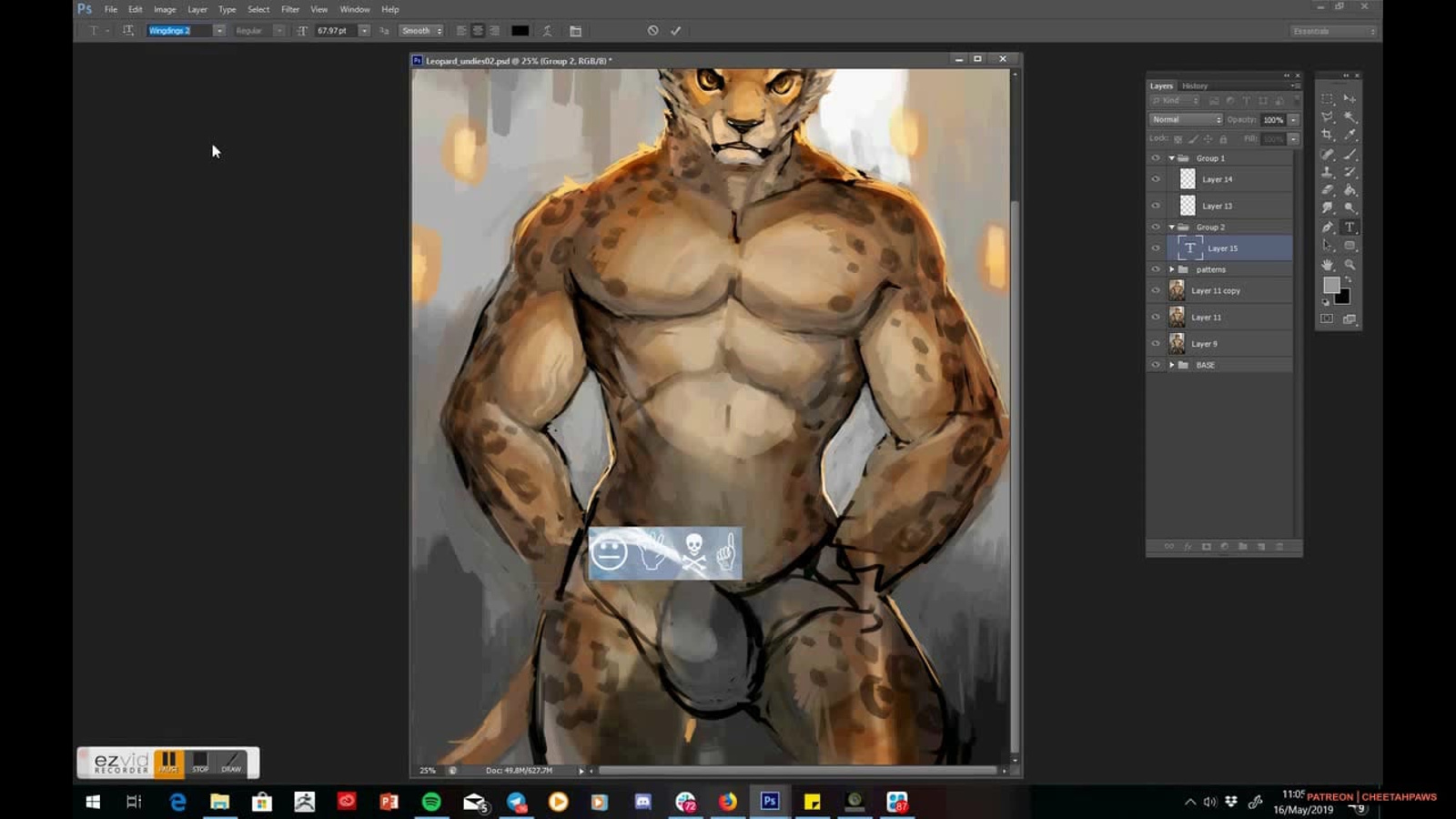Open the Normal blend mode dropdown
The height and width of the screenshot is (819, 1456).
[x=1186, y=120]
